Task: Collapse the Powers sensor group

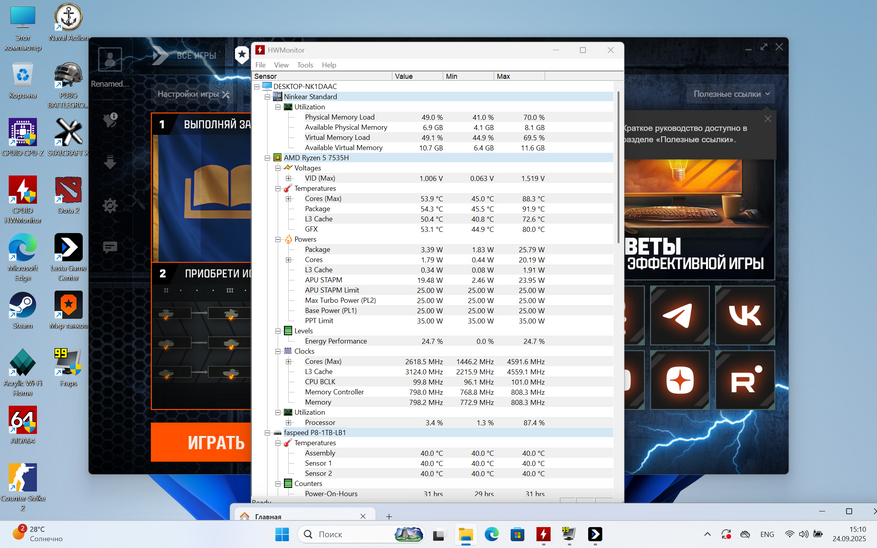Action: point(278,240)
